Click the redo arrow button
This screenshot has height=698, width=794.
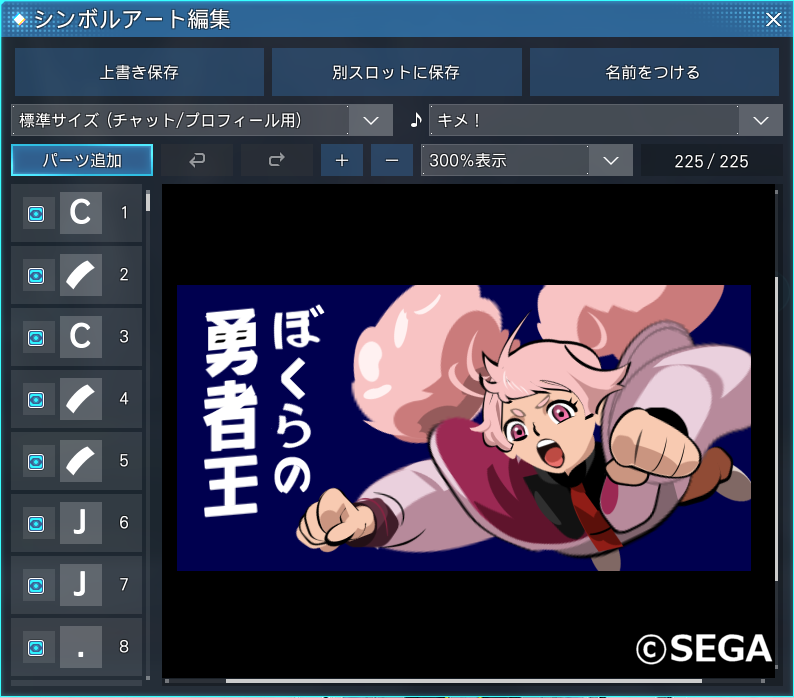coord(276,160)
